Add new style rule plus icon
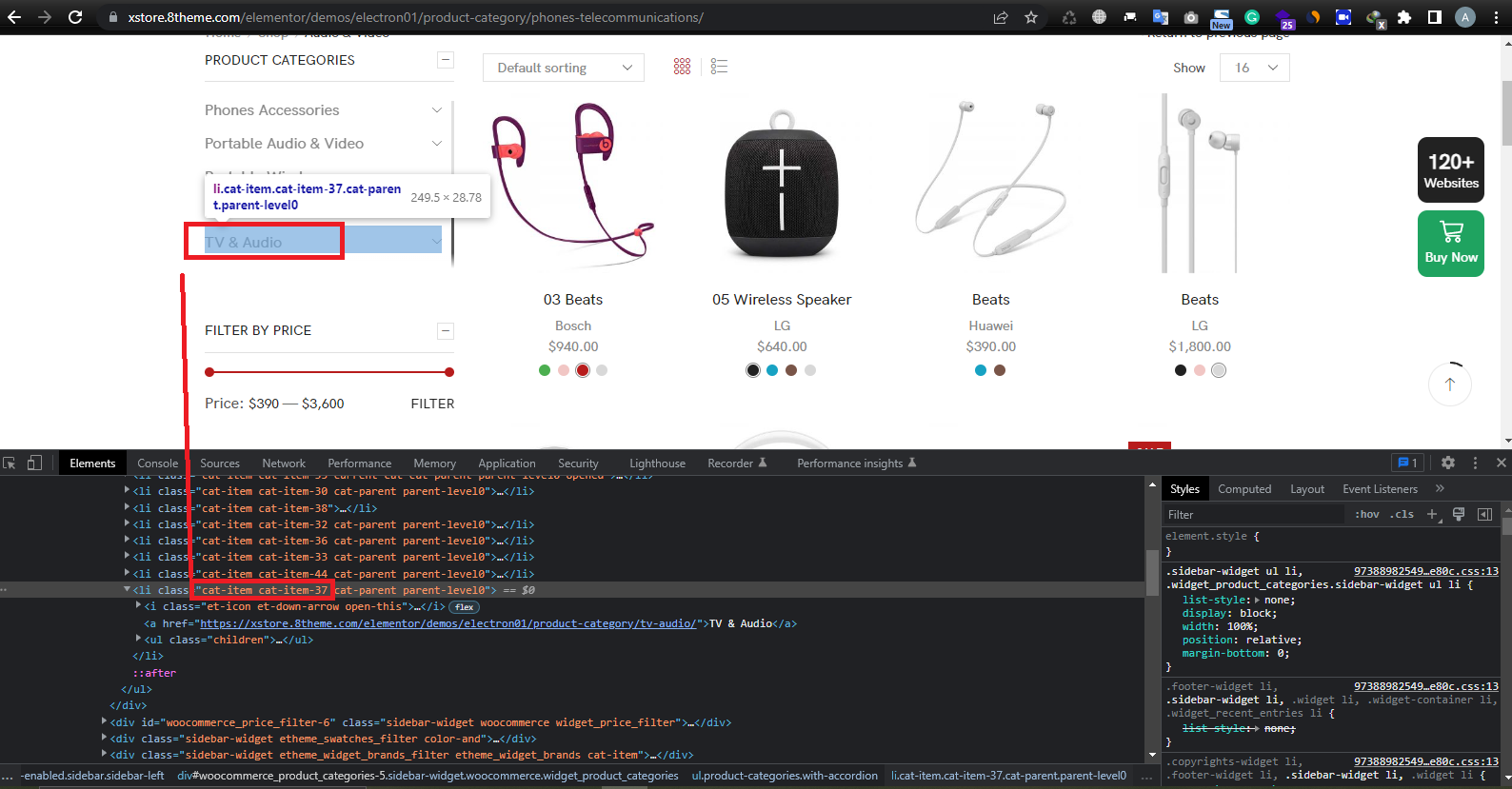 coord(1432,514)
